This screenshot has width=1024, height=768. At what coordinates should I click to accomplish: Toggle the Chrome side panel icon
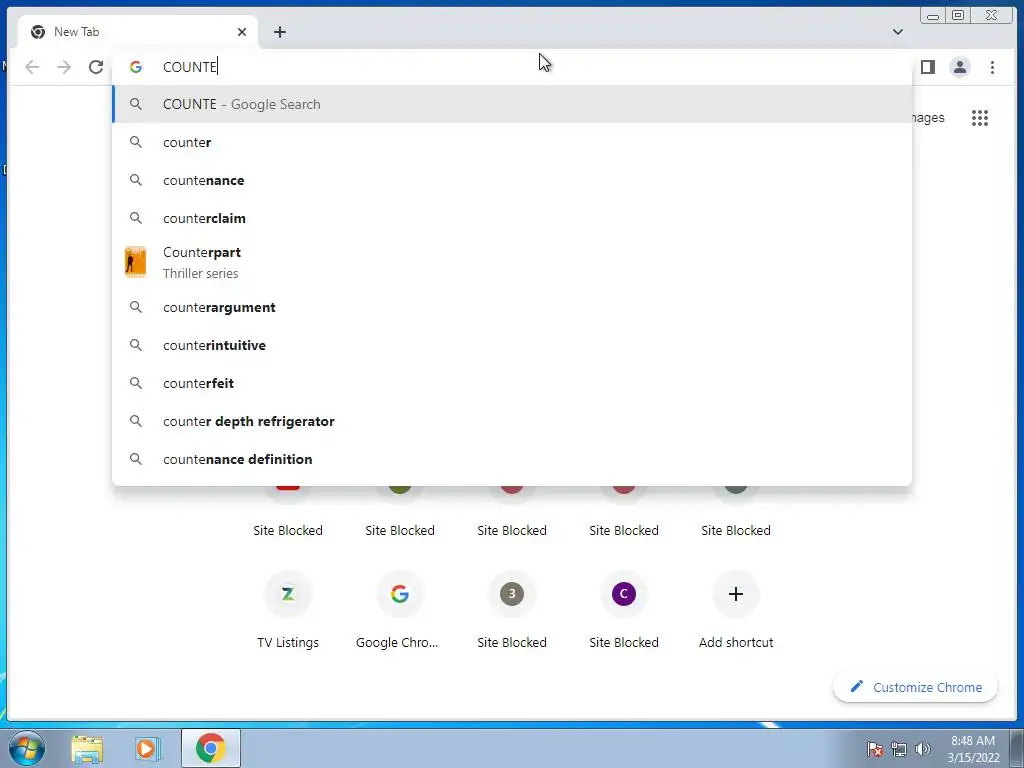pos(927,67)
